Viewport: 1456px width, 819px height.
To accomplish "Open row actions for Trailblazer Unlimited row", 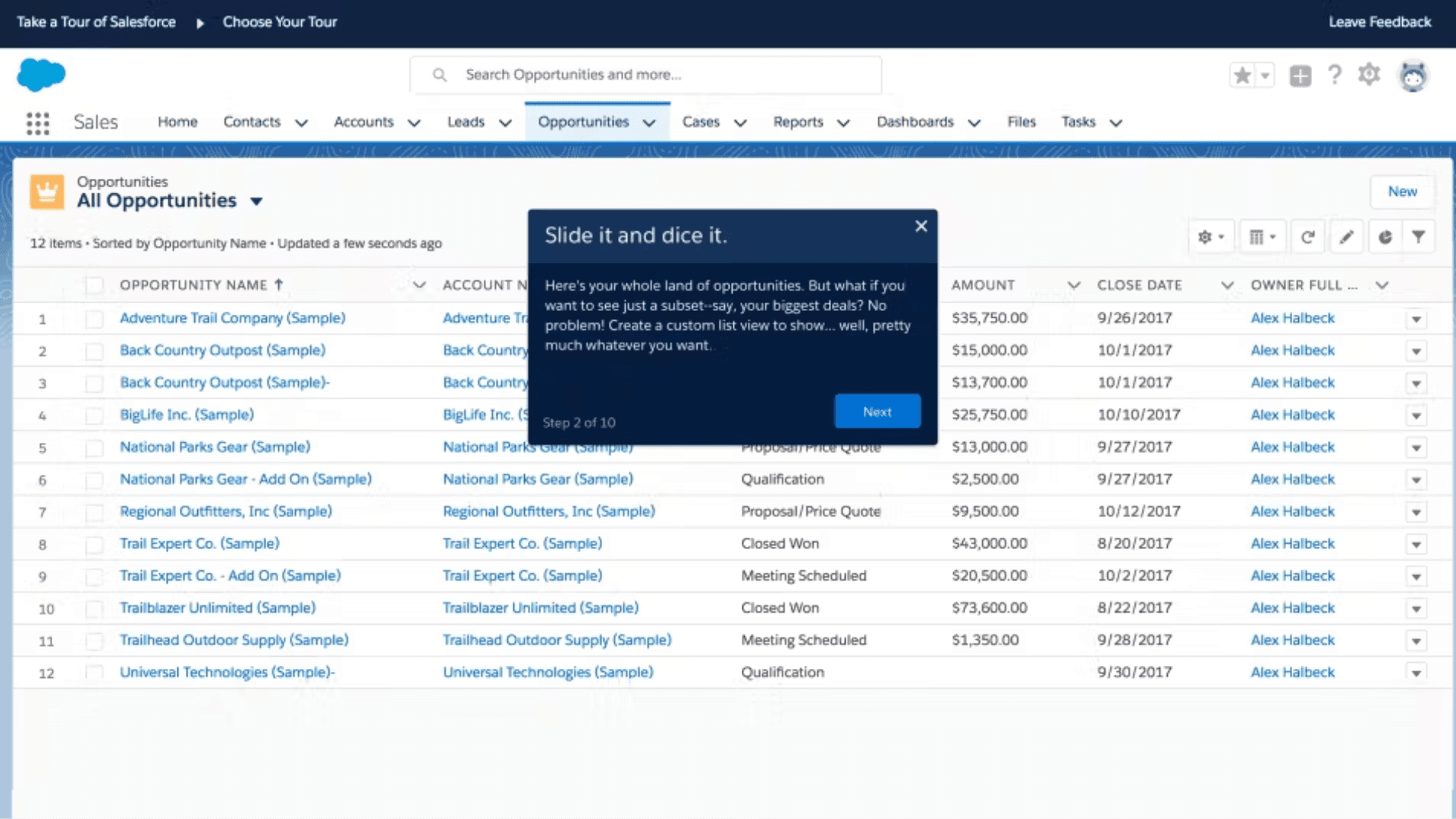I will [x=1416, y=609].
